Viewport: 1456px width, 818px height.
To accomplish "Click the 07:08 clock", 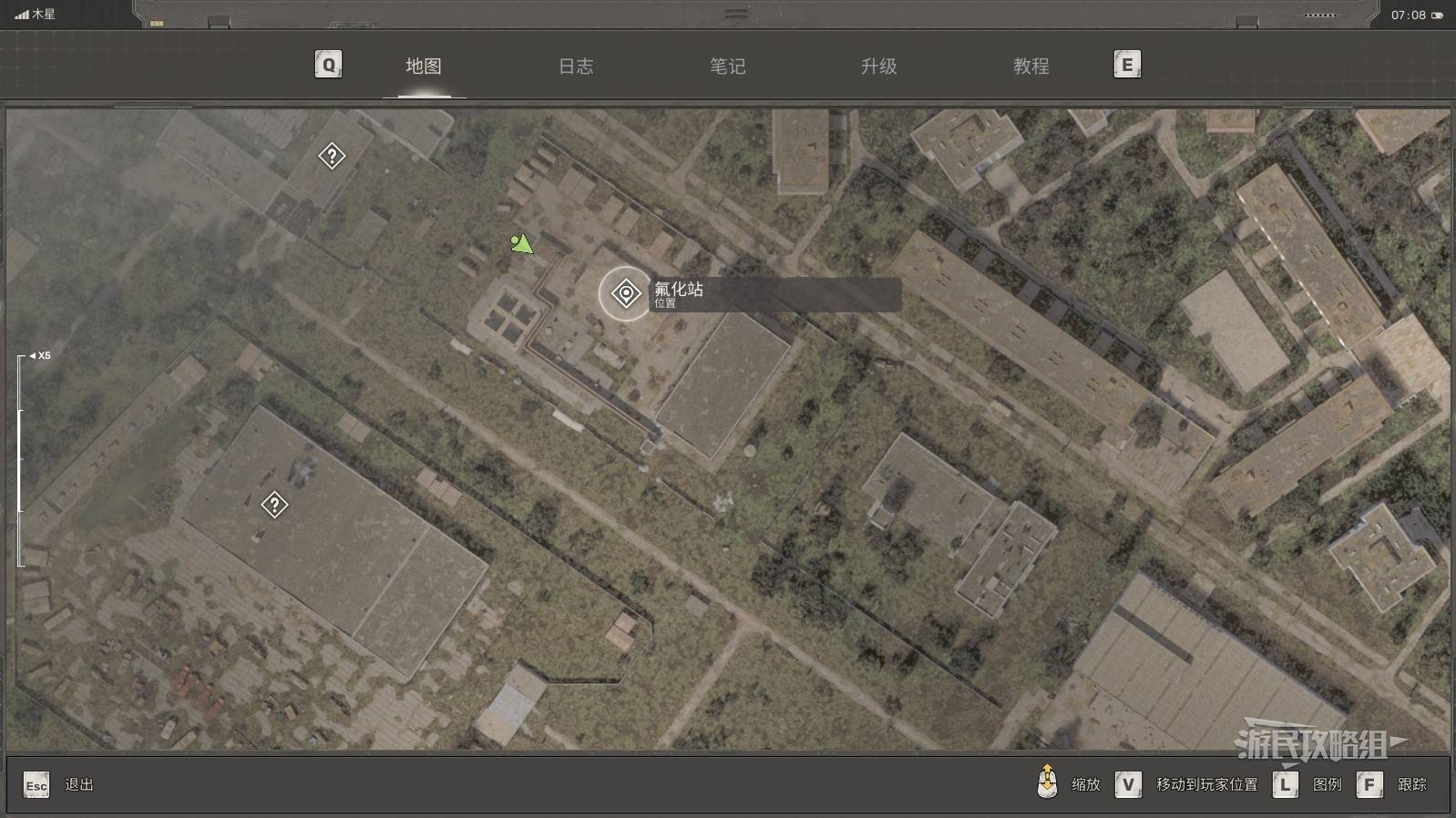I will [x=1408, y=15].
